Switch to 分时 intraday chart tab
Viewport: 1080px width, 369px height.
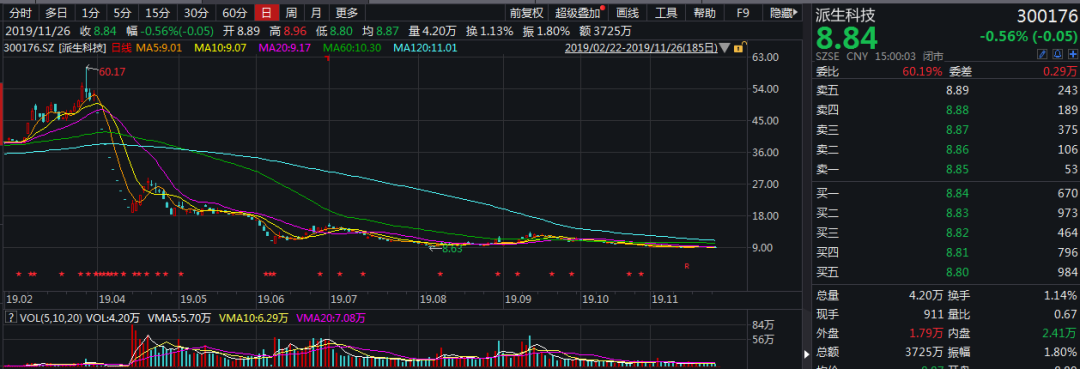point(21,12)
